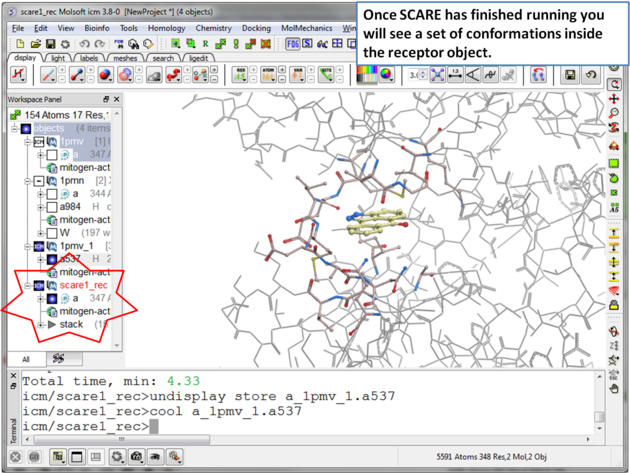The image size is (630, 473).
Task: Toggle display checkbox for a984
Action: click(52, 207)
